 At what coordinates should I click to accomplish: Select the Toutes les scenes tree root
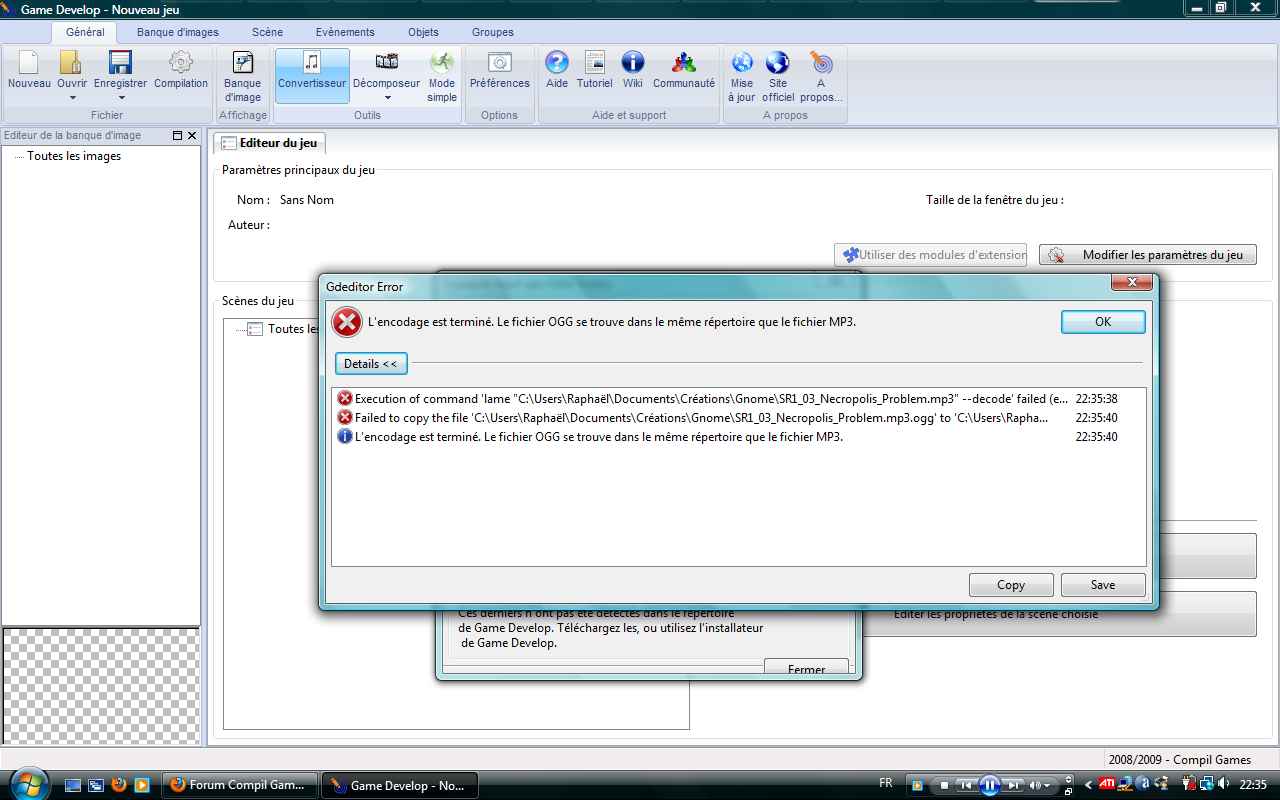(x=283, y=329)
